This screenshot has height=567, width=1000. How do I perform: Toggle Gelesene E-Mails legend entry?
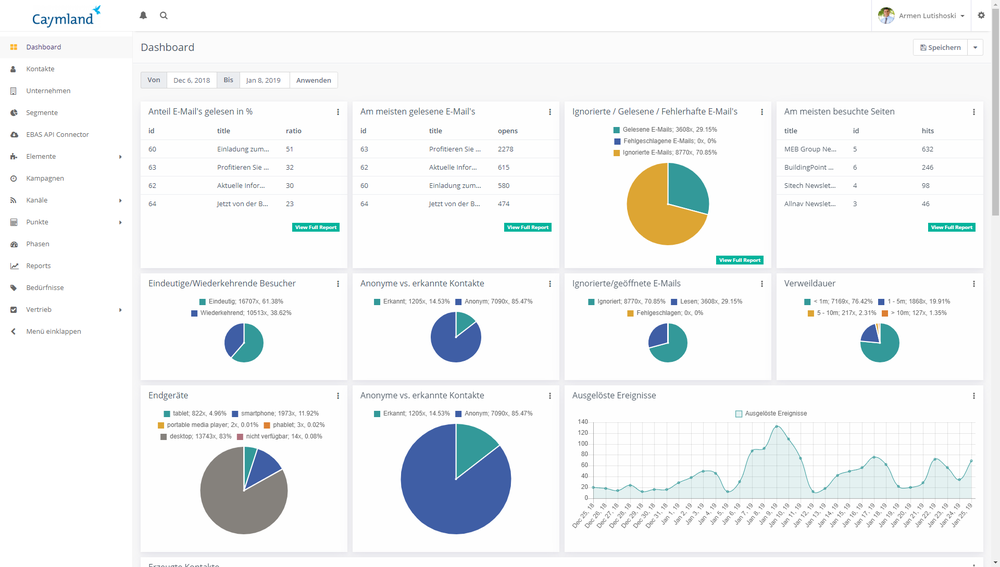pyautogui.click(x=665, y=129)
